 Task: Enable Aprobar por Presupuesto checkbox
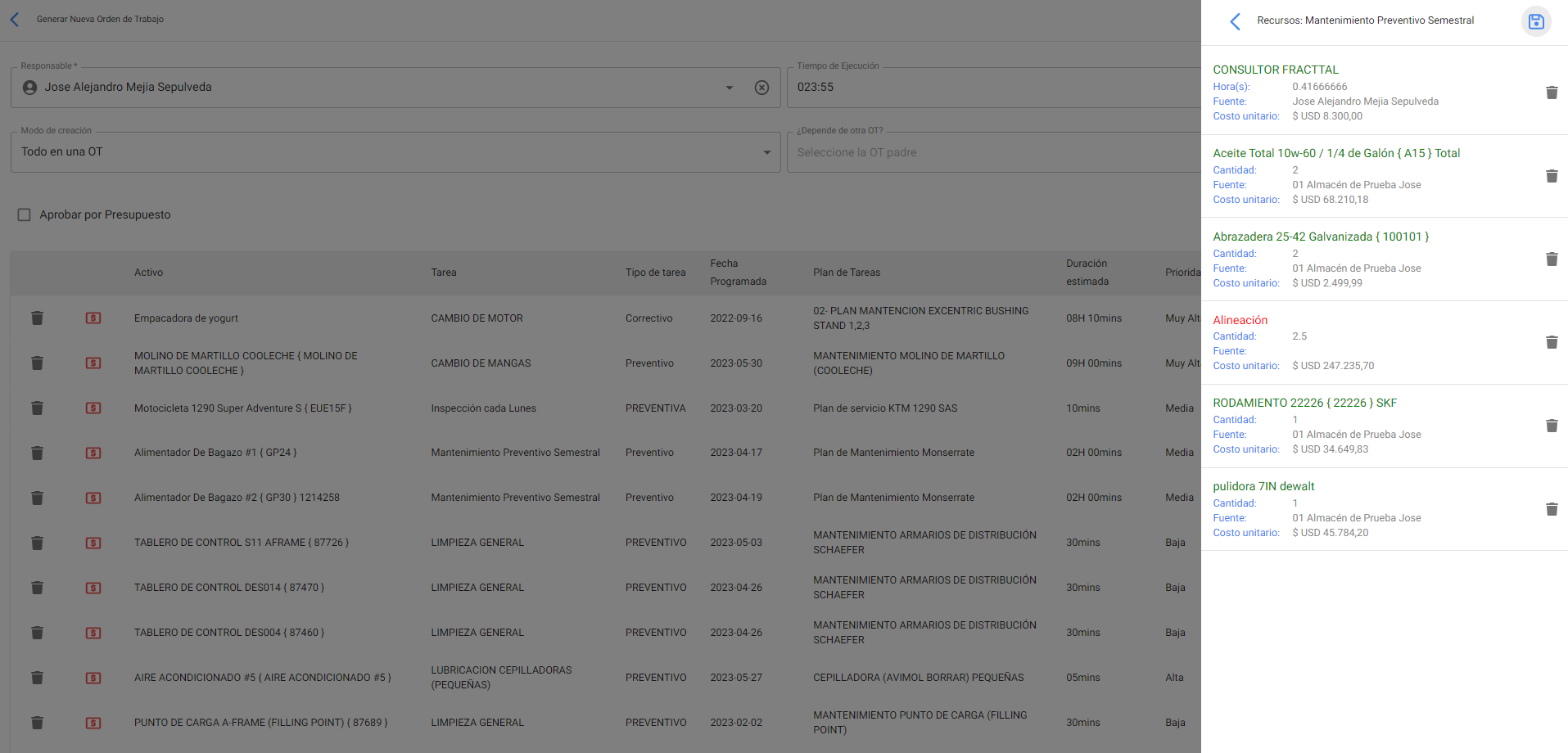click(x=25, y=214)
